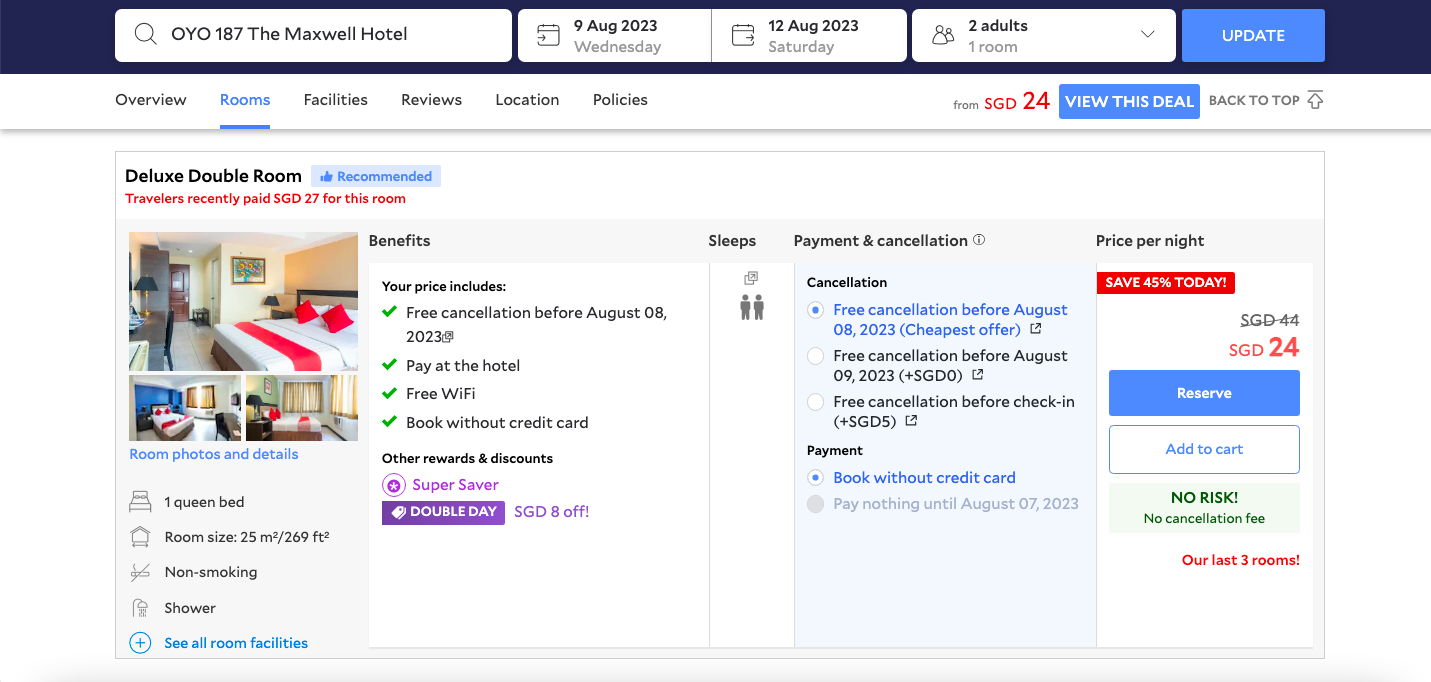Screen dimensions: 1431x682
Task: Click SGD 8 off! text
Action: pyautogui.click(x=552, y=512)
